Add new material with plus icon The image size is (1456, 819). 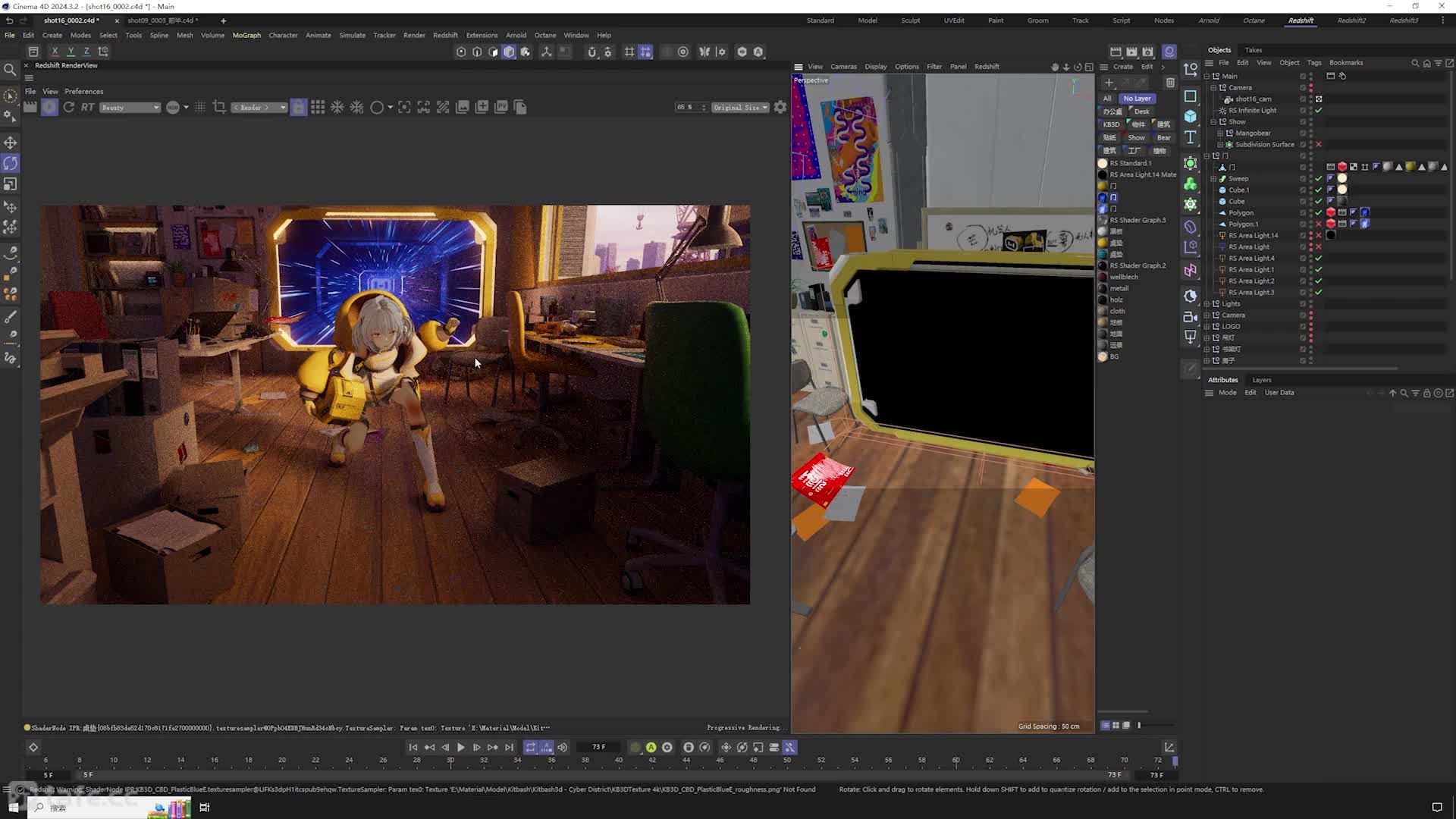(x=1109, y=82)
